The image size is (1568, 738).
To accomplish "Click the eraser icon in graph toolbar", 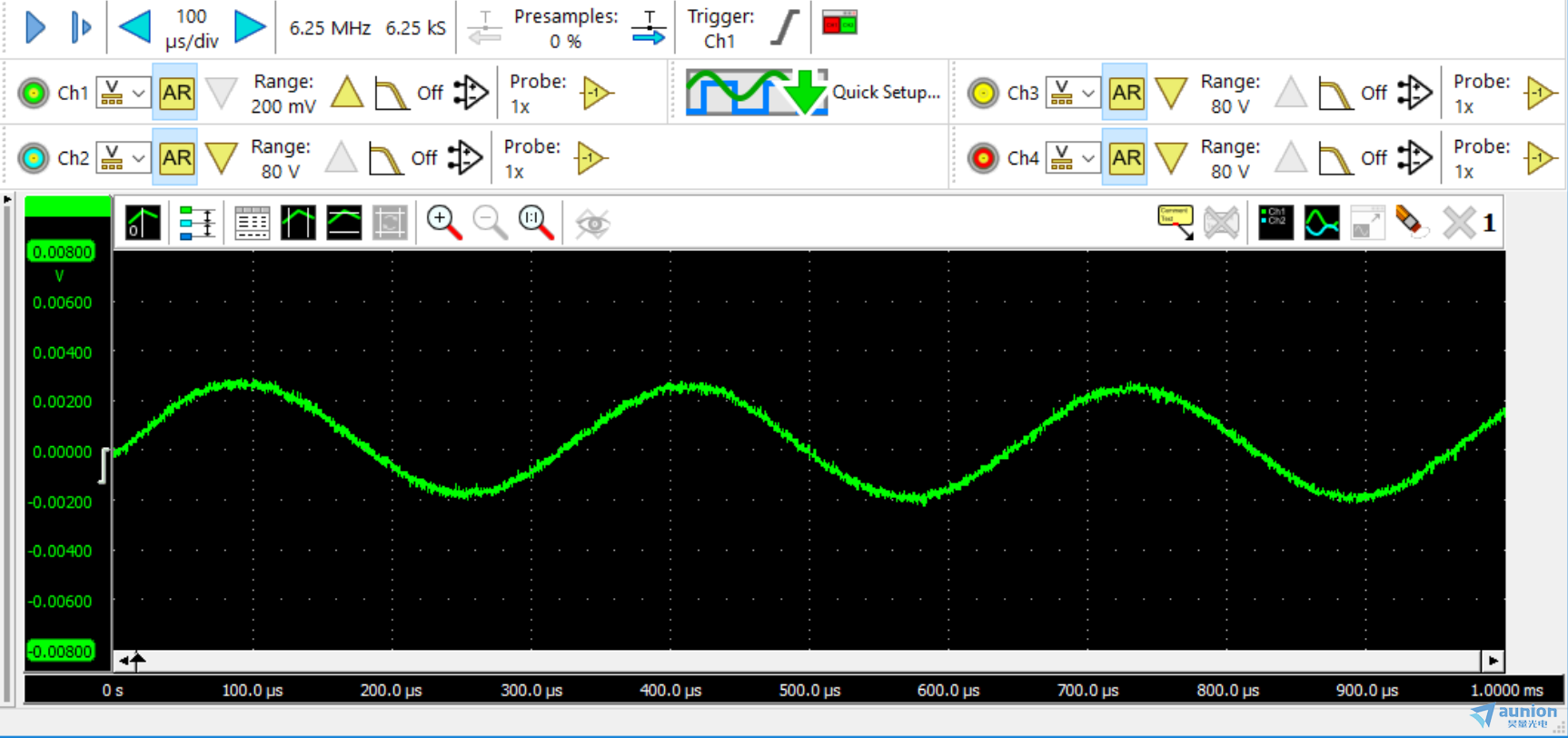I will pos(1411,223).
